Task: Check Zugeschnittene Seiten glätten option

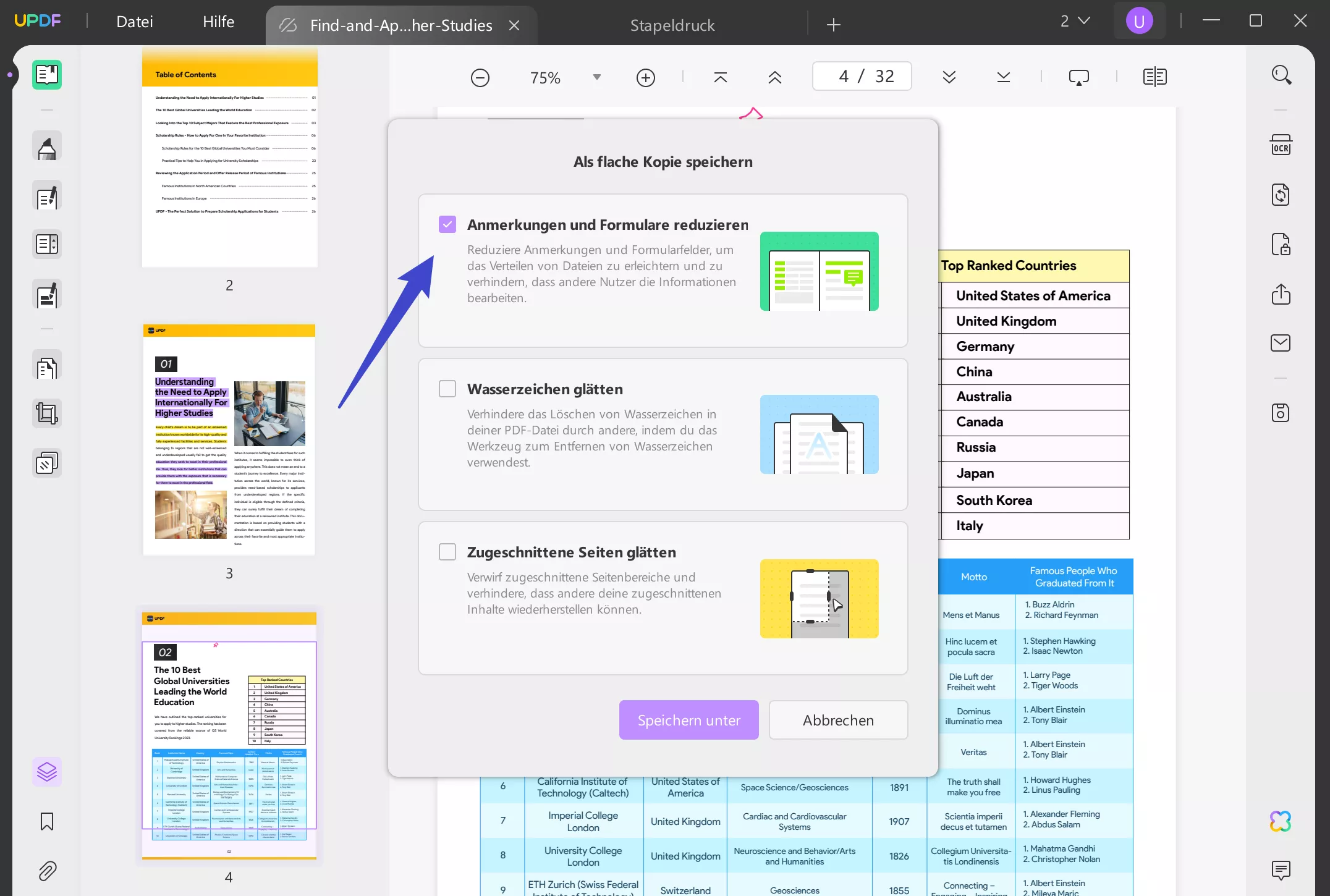Action: click(447, 552)
